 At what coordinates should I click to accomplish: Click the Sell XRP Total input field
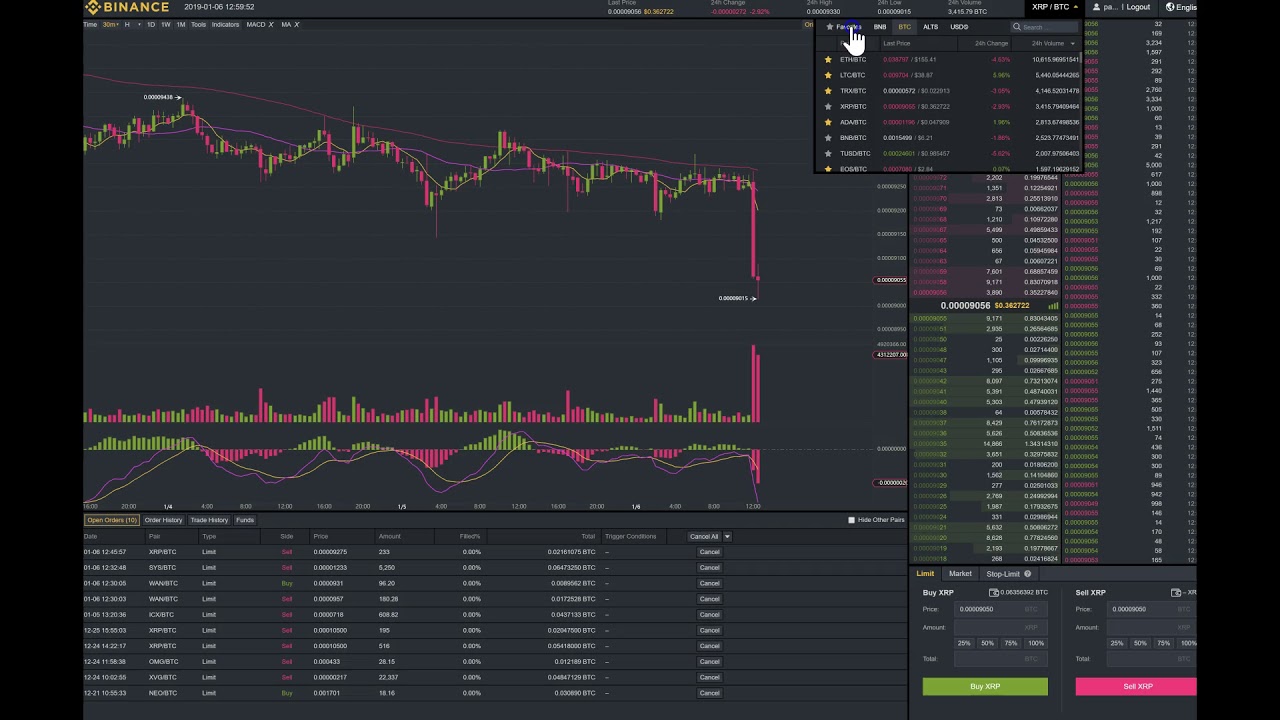tap(1150, 659)
